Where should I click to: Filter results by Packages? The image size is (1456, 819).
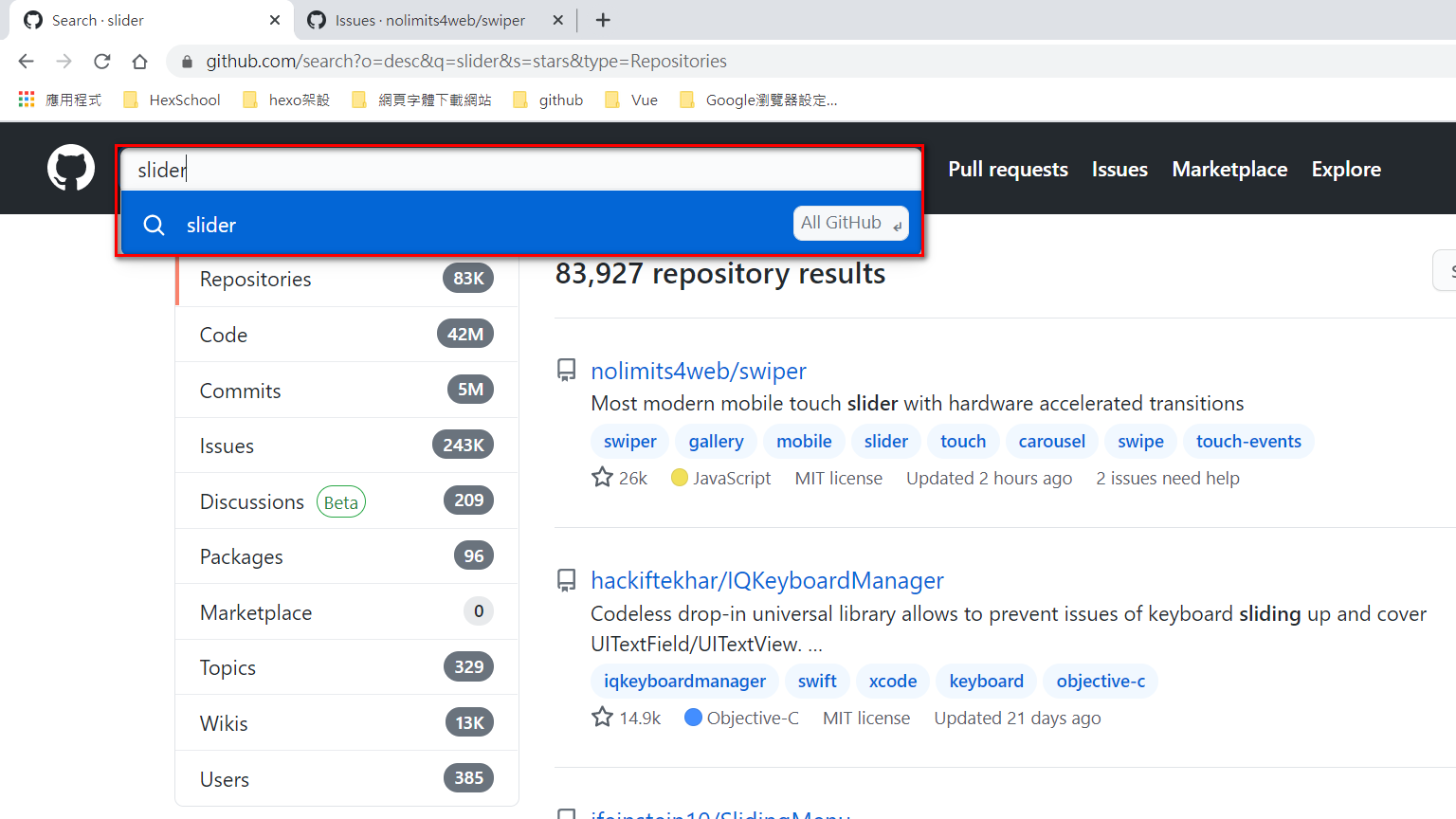(347, 556)
